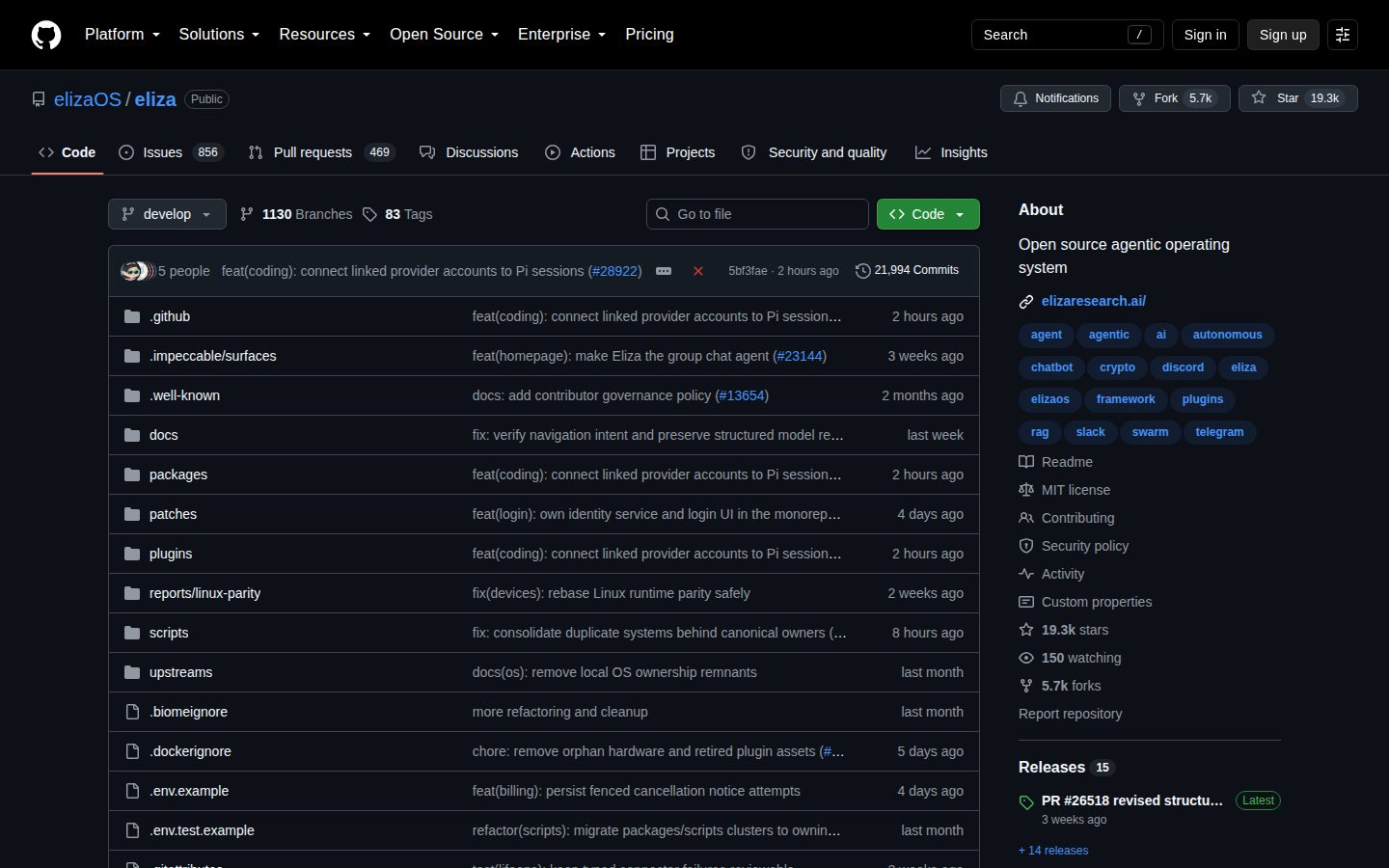Click the link icon beside elizaresearch.ai

click(x=1026, y=302)
